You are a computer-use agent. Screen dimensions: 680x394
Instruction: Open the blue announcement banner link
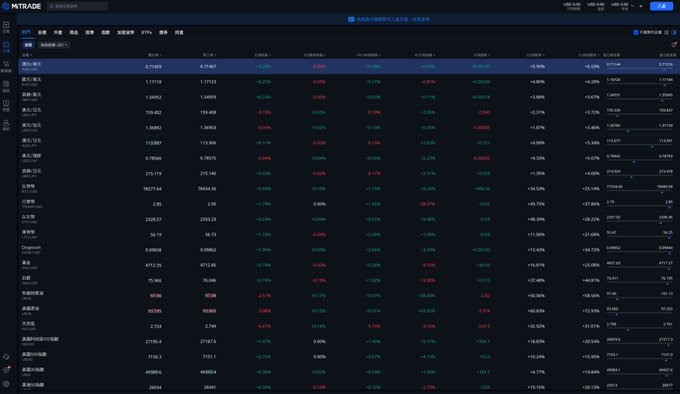click(389, 19)
